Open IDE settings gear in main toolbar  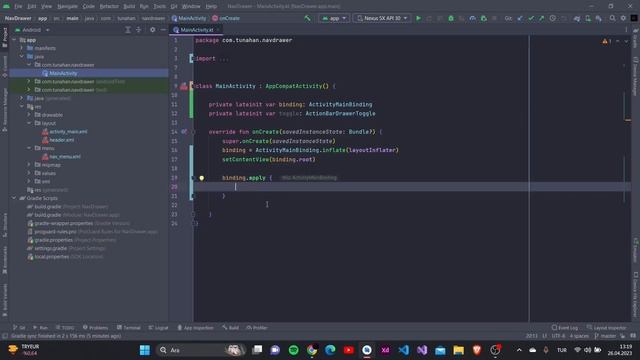coord(623,18)
